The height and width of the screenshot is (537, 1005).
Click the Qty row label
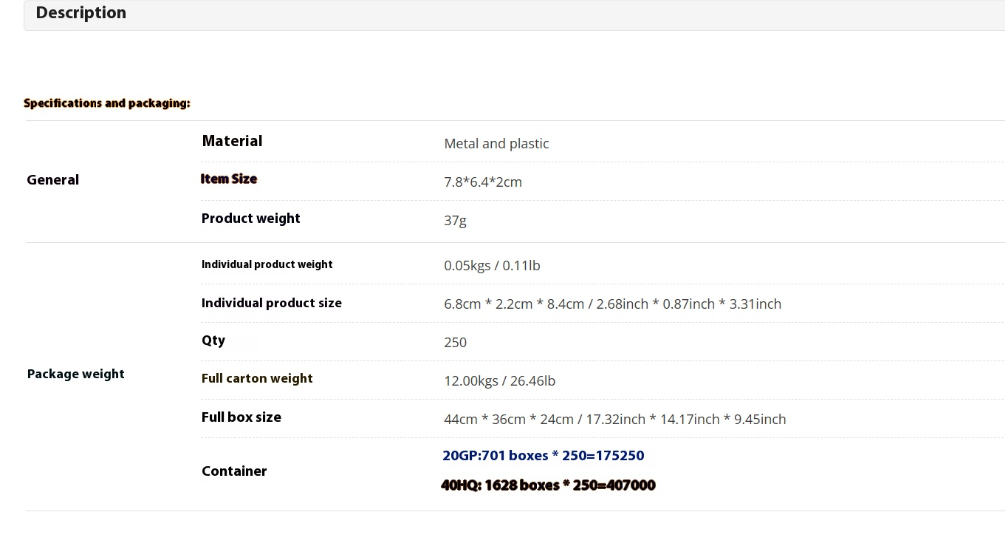tap(213, 340)
